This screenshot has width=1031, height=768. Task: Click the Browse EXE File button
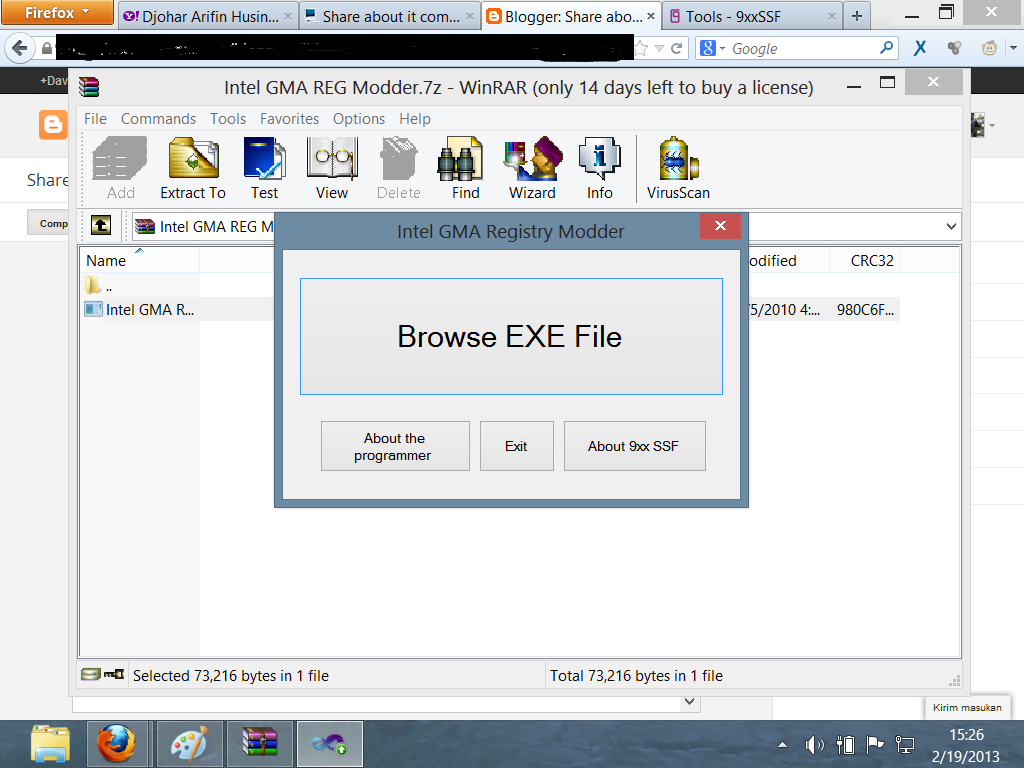click(x=511, y=336)
